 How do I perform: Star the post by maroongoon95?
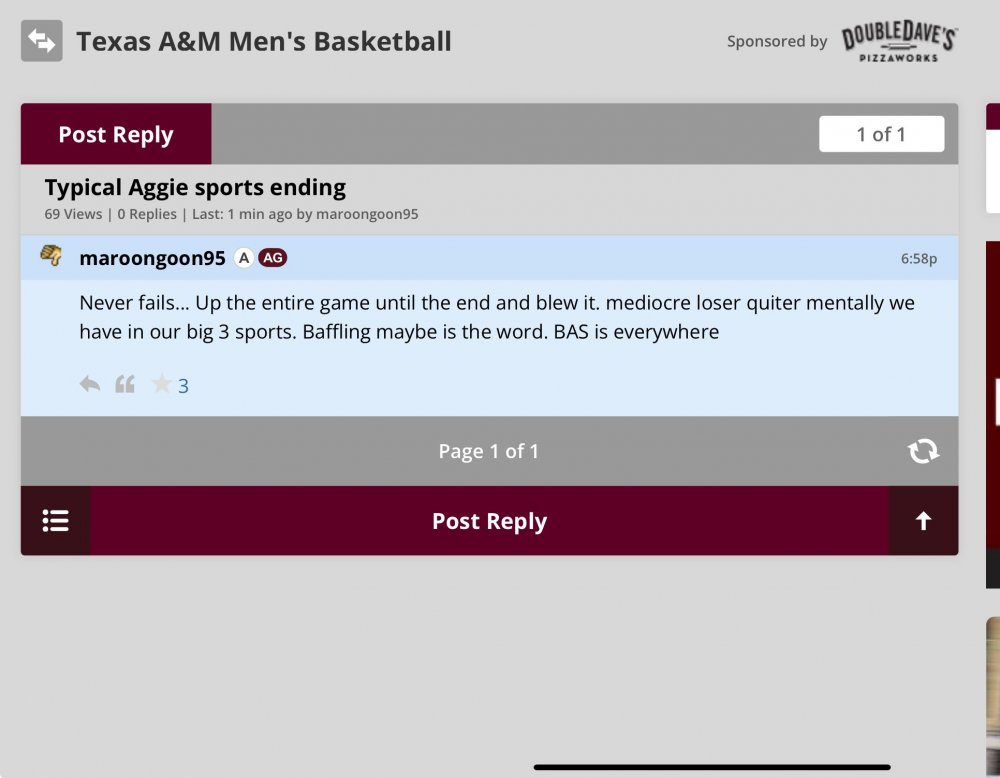tap(160, 384)
